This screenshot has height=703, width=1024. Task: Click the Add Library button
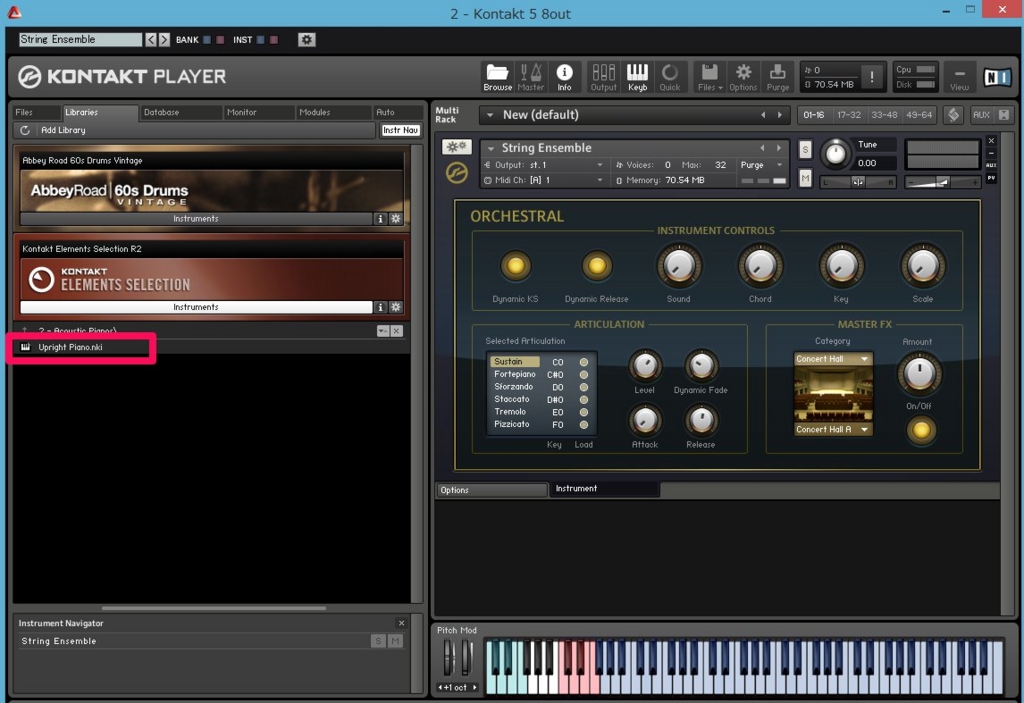(62, 130)
